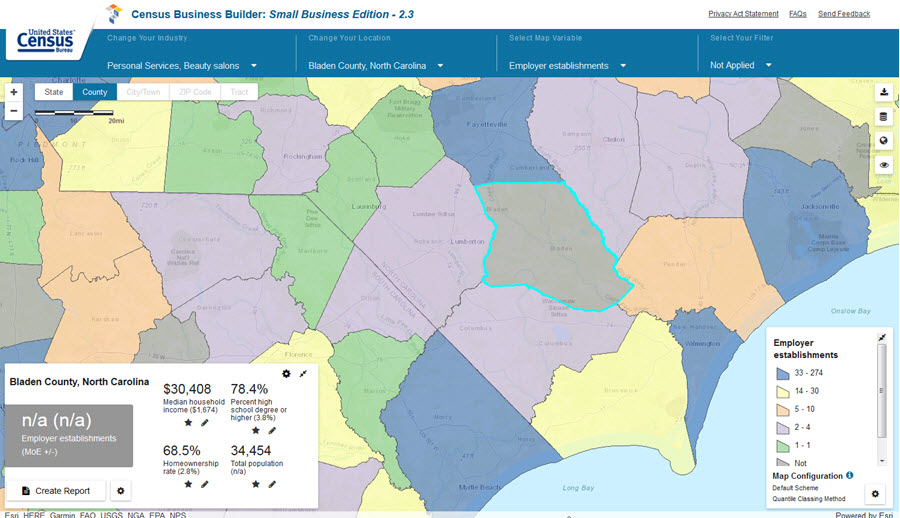
Task: Open gear settings in the Bladen County info panel header
Action: tap(286, 374)
